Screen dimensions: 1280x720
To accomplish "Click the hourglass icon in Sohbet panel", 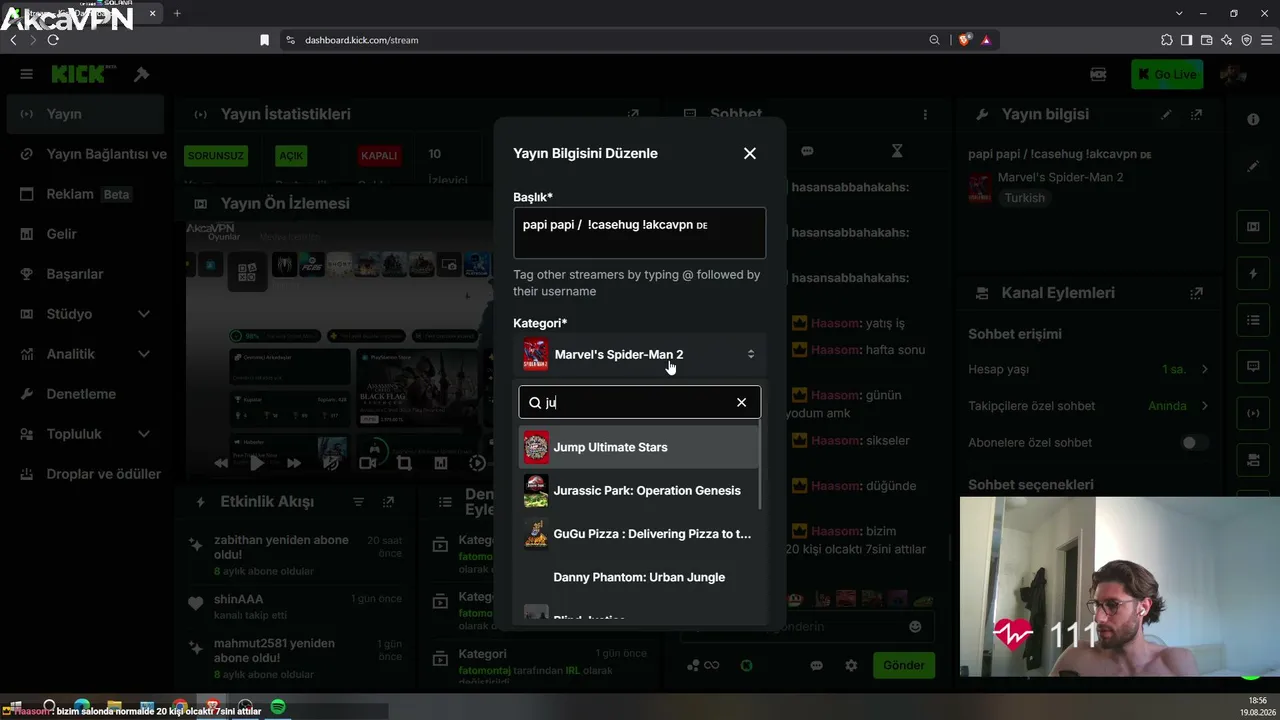I will click(897, 151).
